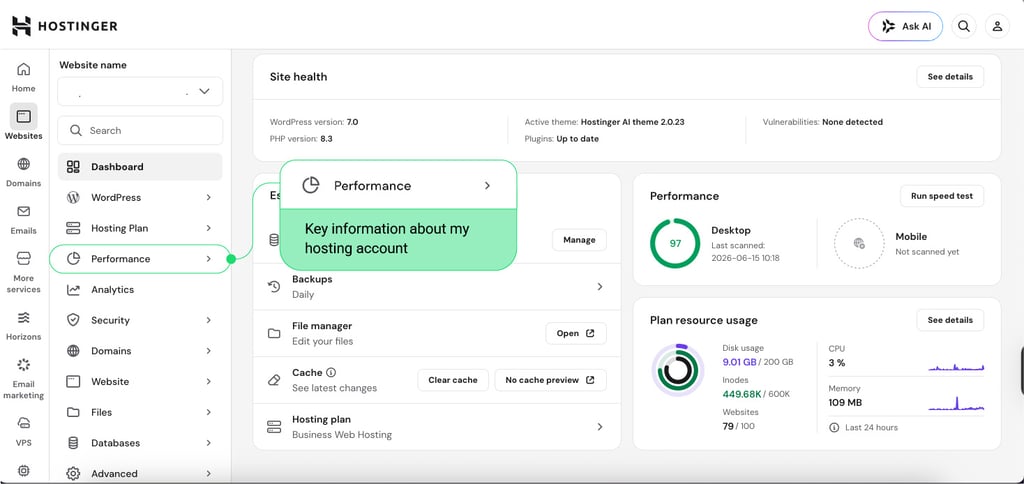Open the Website name dropdown
1024x484 pixels.
tap(140, 91)
